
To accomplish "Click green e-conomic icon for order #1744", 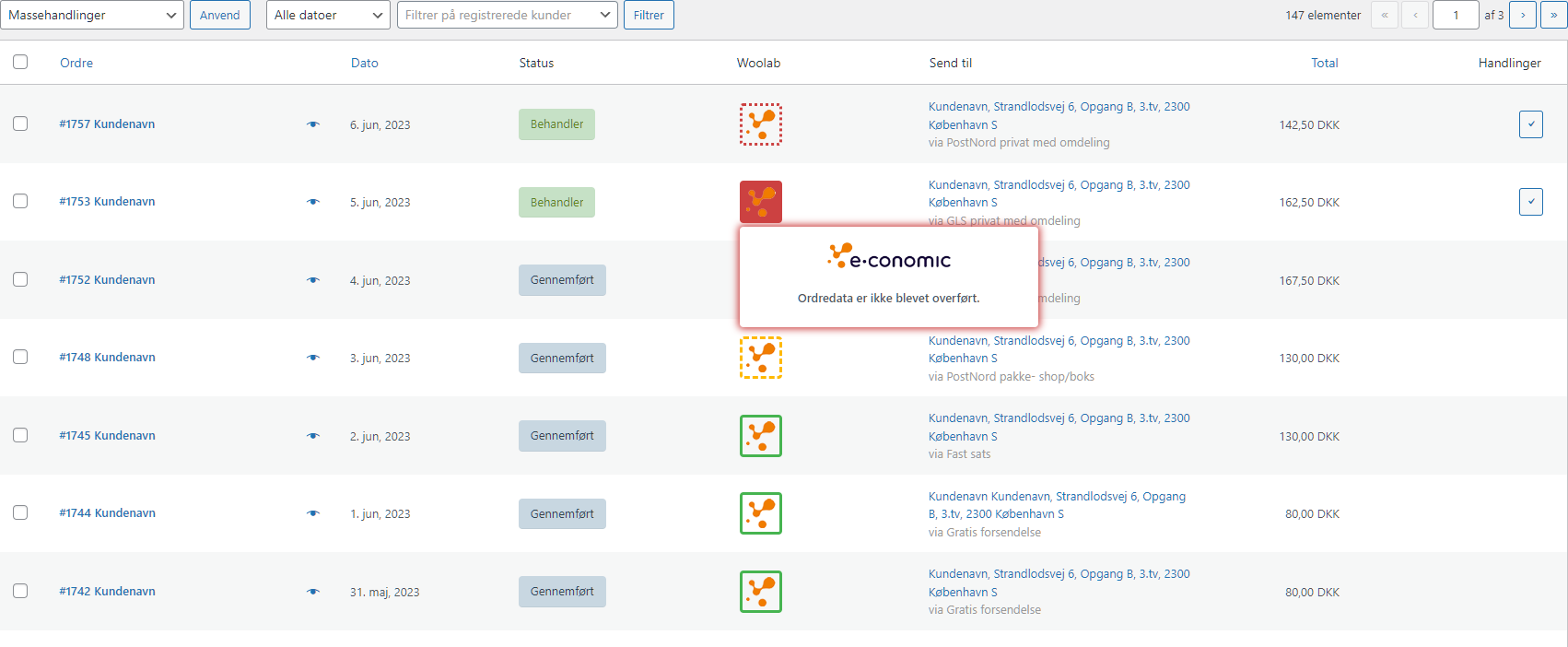I will [760, 513].
